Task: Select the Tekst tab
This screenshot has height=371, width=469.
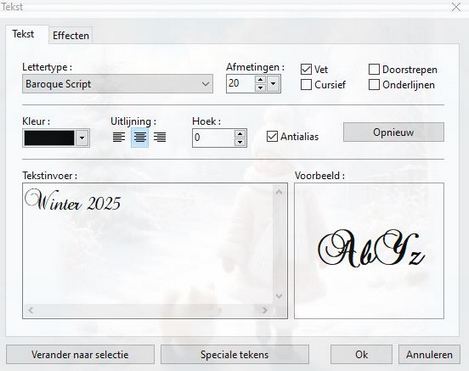Action: point(23,34)
